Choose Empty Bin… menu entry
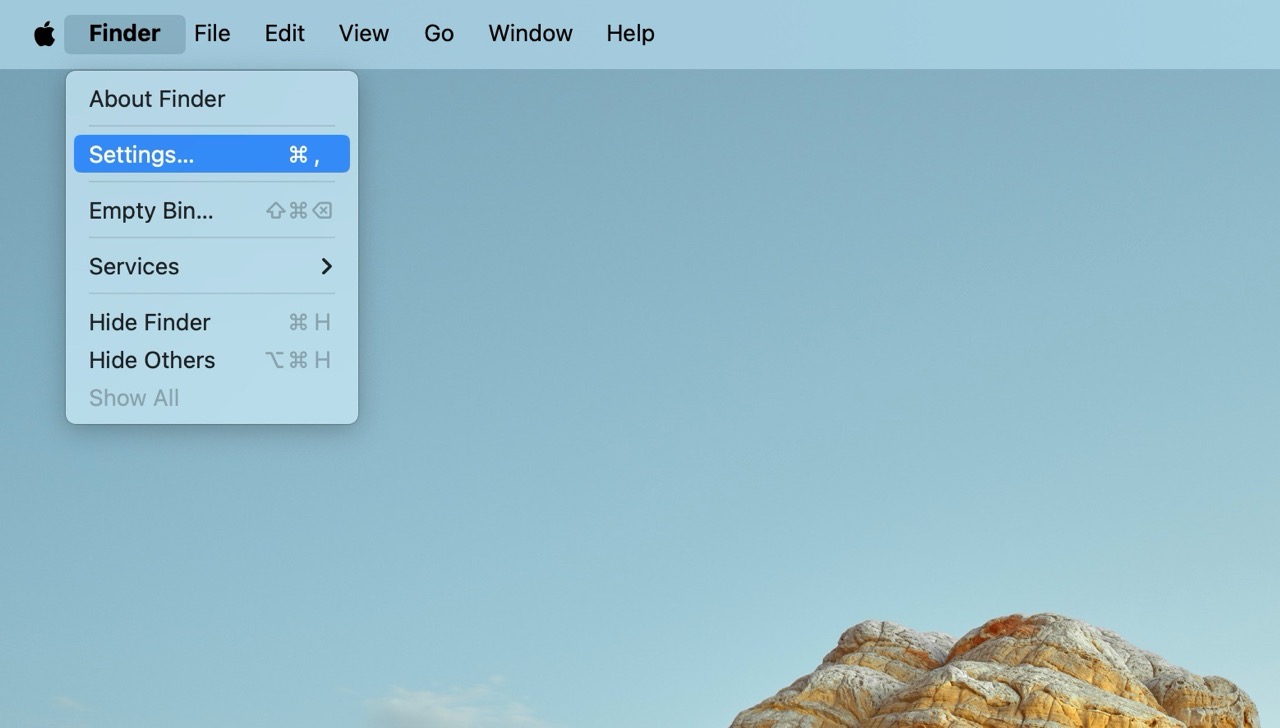This screenshot has height=728, width=1280. 212,210
